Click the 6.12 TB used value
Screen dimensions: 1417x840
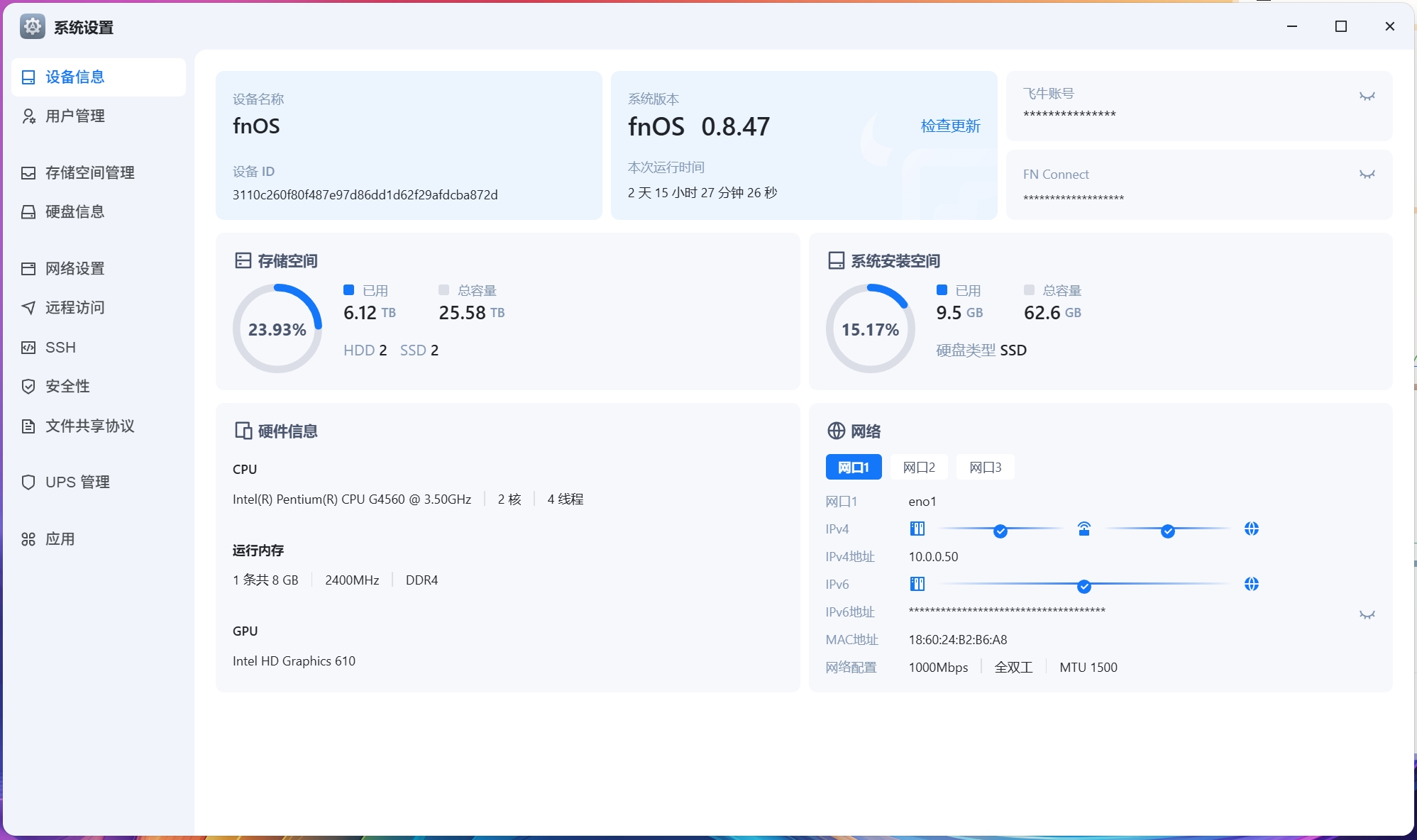(369, 313)
